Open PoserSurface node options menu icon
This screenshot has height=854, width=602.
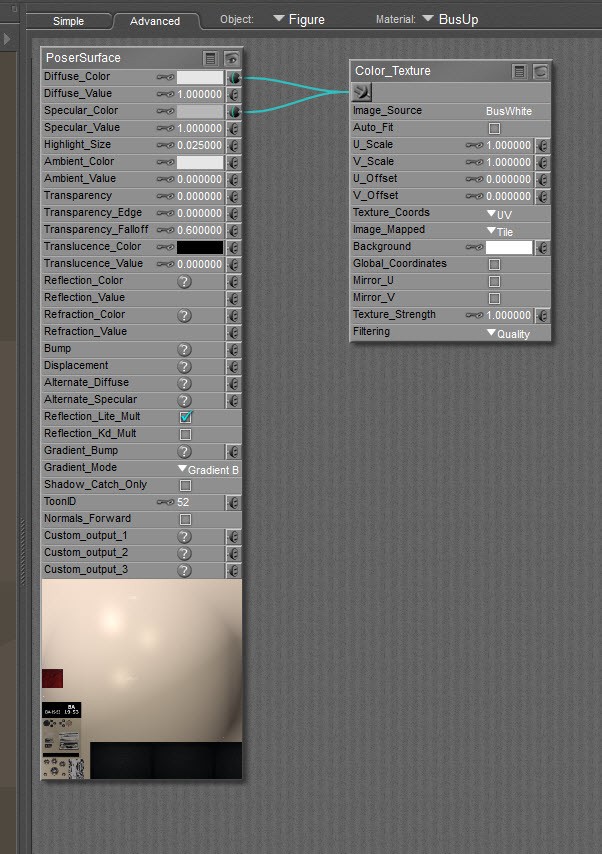[210, 58]
